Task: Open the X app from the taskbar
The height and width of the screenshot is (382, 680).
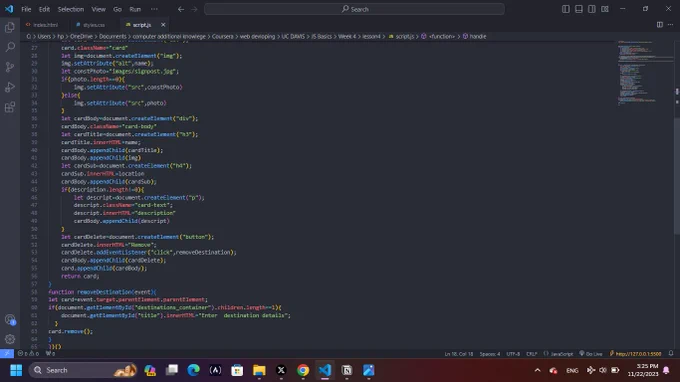Action: [281, 370]
